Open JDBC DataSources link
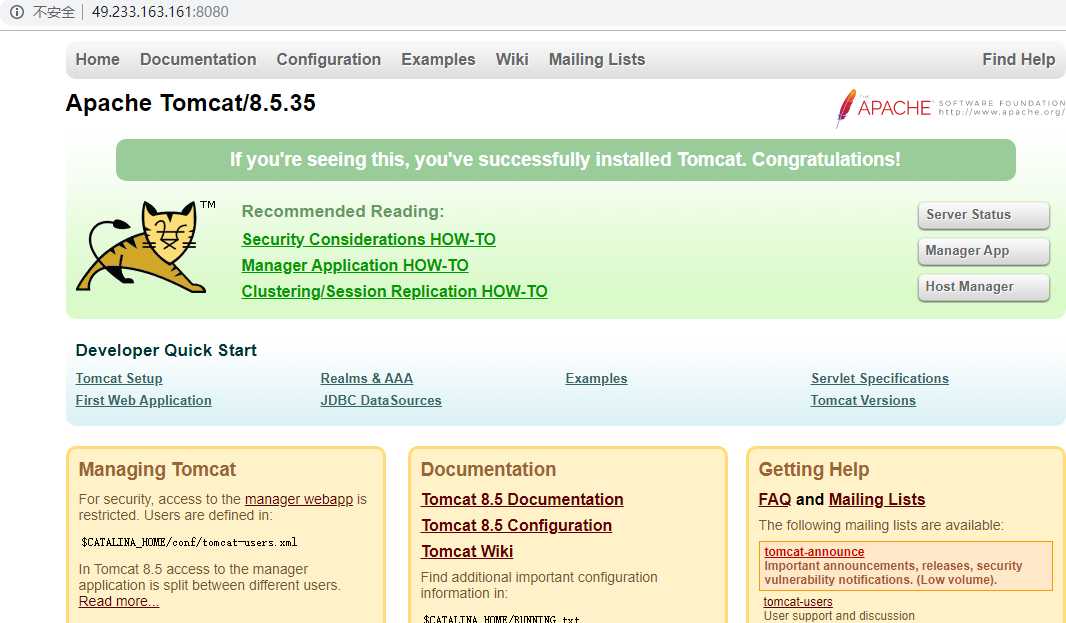1066x623 pixels. point(381,401)
